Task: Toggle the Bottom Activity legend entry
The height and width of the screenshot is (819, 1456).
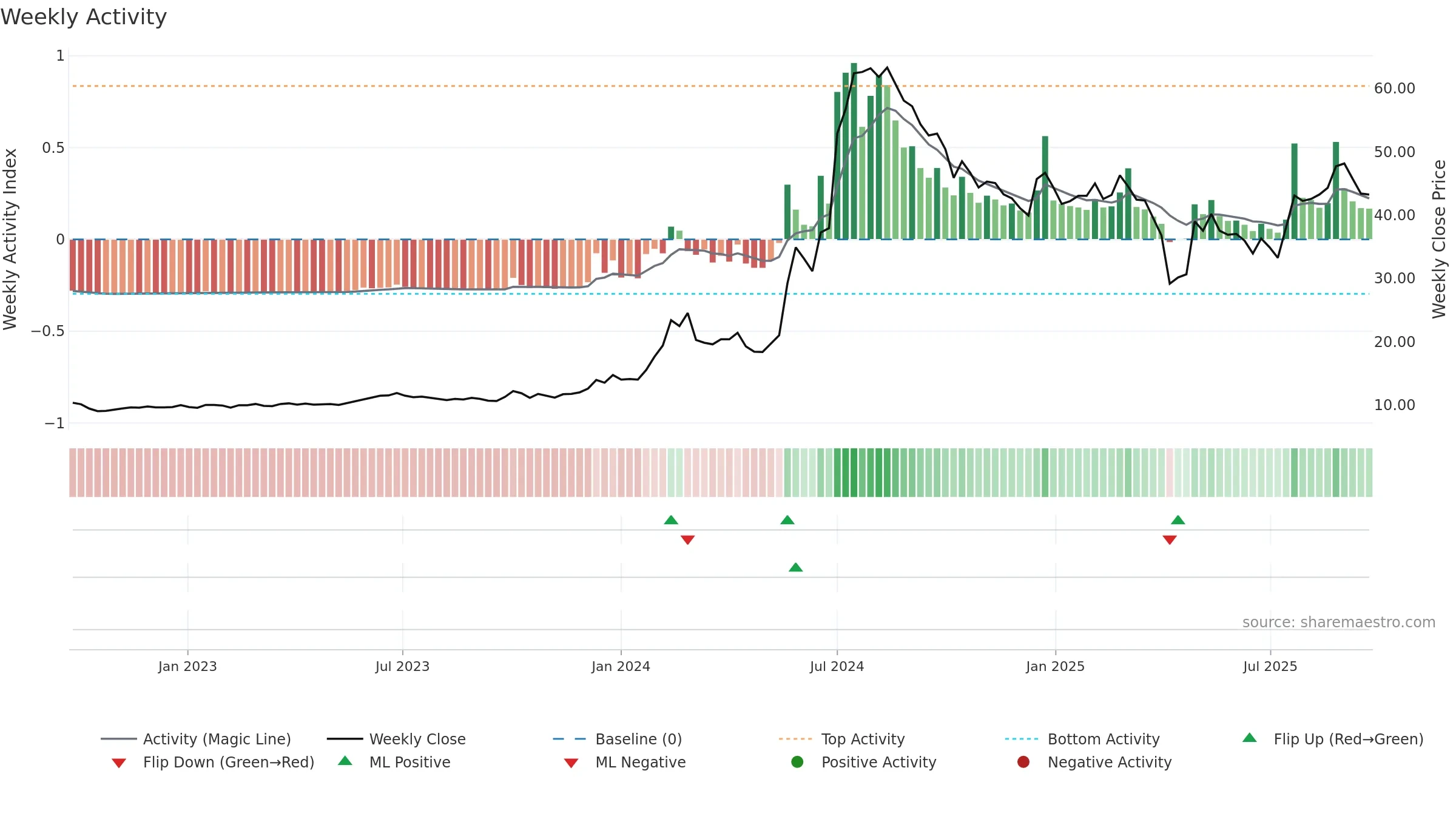Action: (1082, 739)
